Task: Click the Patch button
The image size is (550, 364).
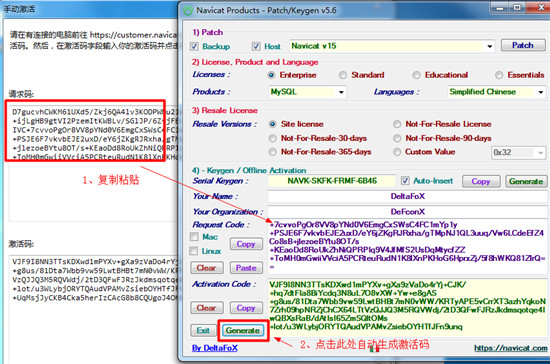Action: pyautogui.click(x=523, y=45)
